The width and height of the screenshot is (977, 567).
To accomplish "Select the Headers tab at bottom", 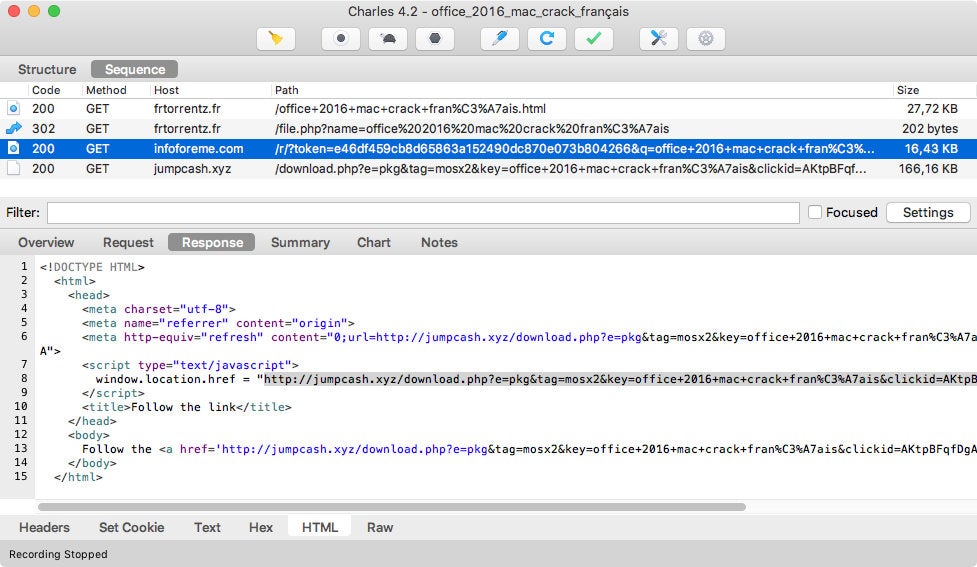I will [45, 527].
